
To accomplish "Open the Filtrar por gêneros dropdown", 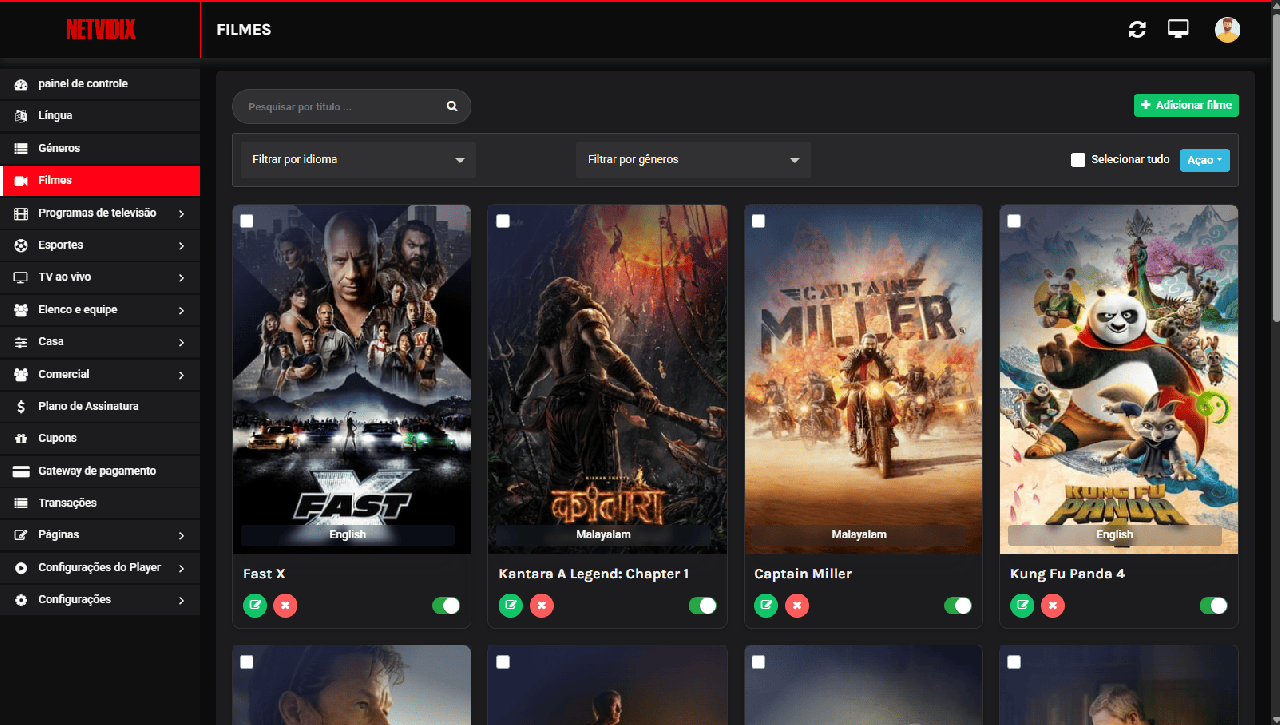I will [693, 159].
